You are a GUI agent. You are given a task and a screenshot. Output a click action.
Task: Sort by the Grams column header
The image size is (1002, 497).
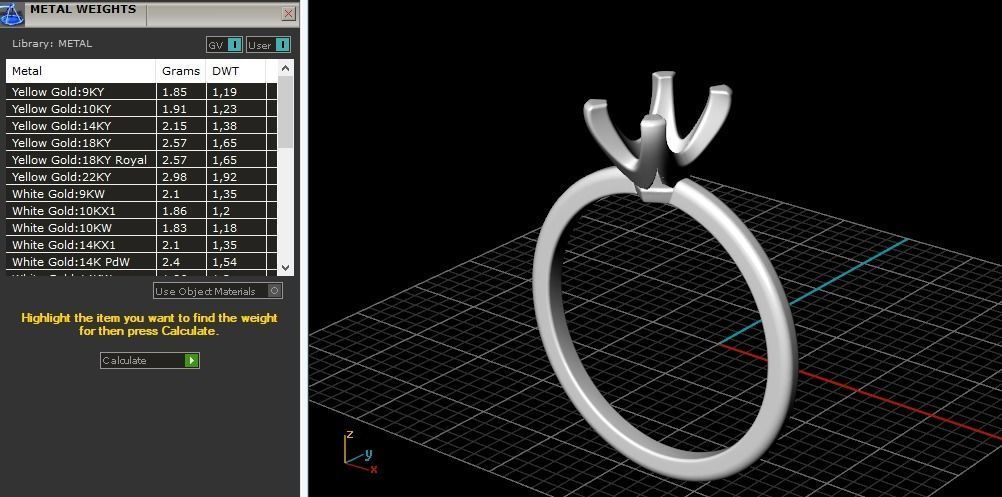point(181,71)
